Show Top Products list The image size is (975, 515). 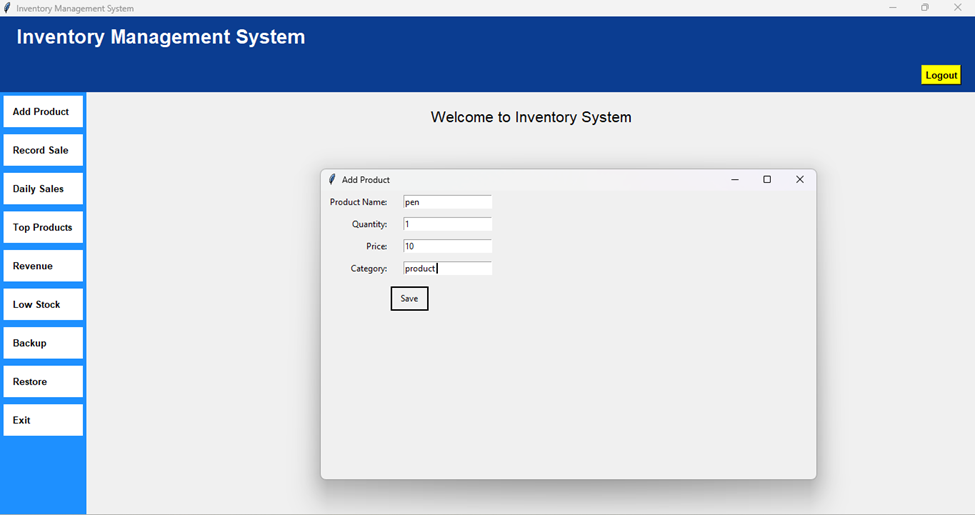43,228
